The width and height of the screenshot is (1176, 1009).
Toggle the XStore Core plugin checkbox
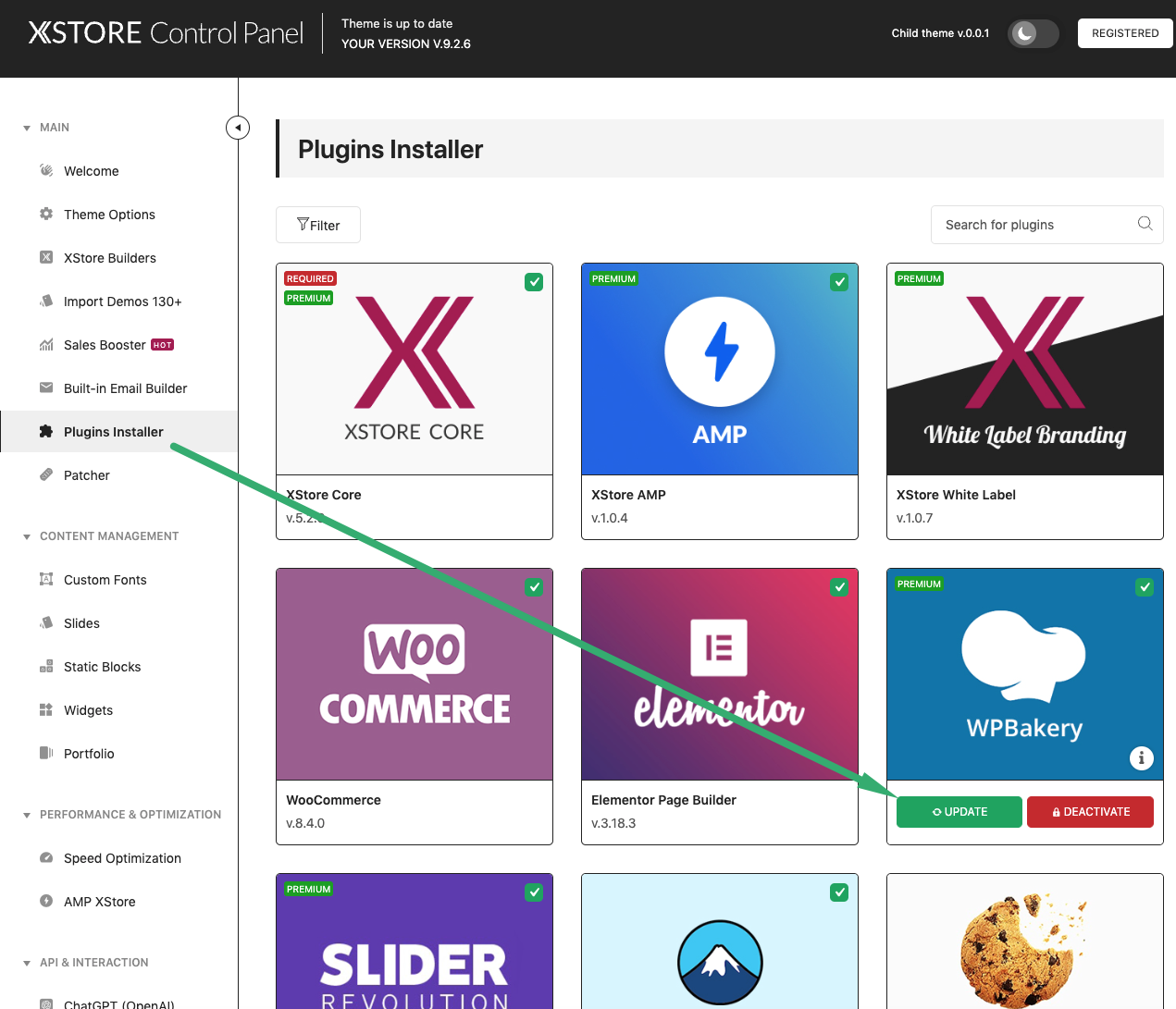click(534, 282)
